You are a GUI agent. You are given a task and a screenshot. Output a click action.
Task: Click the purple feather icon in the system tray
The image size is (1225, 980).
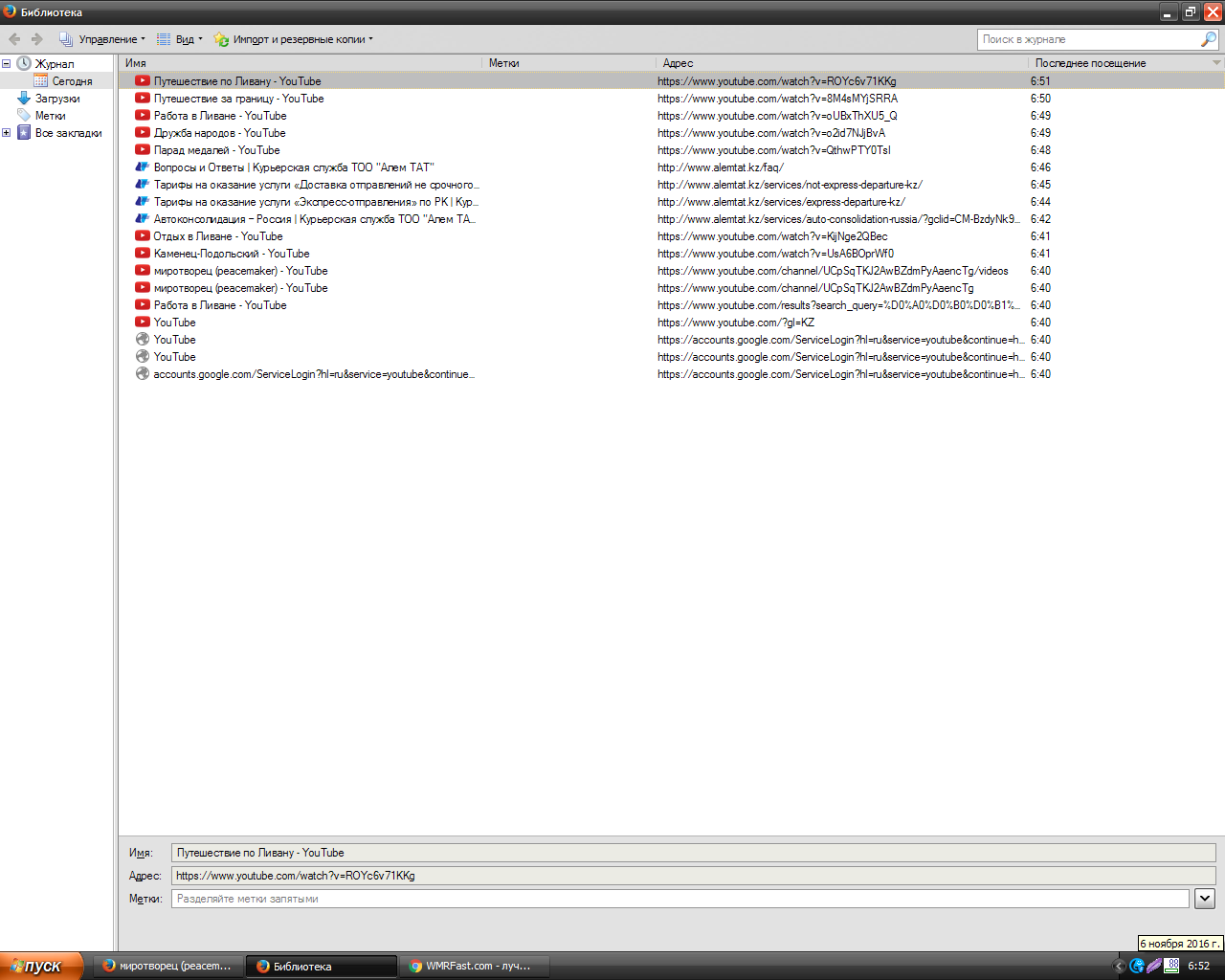[x=1154, y=966]
